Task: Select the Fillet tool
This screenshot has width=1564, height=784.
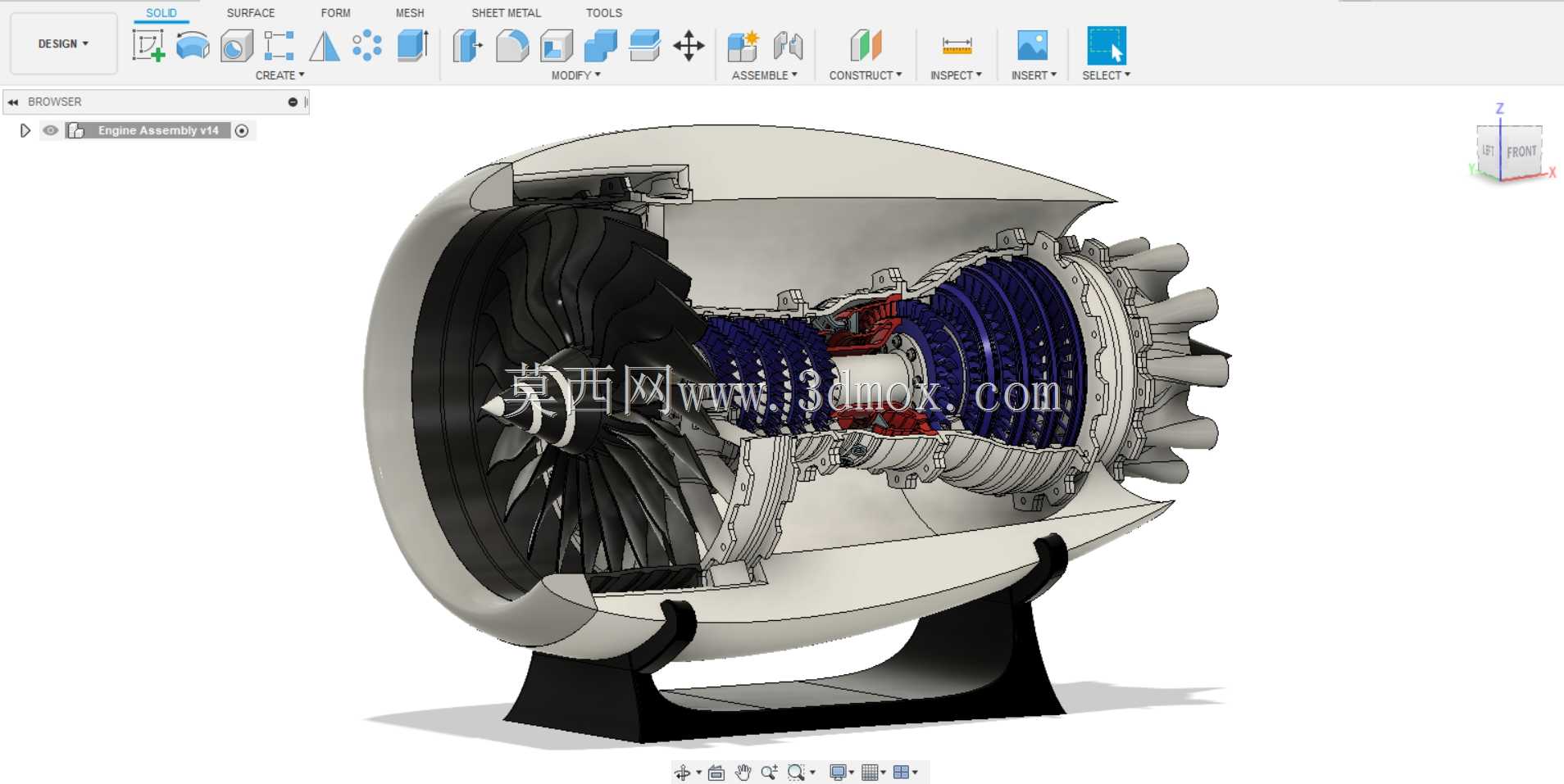Action: (x=512, y=46)
